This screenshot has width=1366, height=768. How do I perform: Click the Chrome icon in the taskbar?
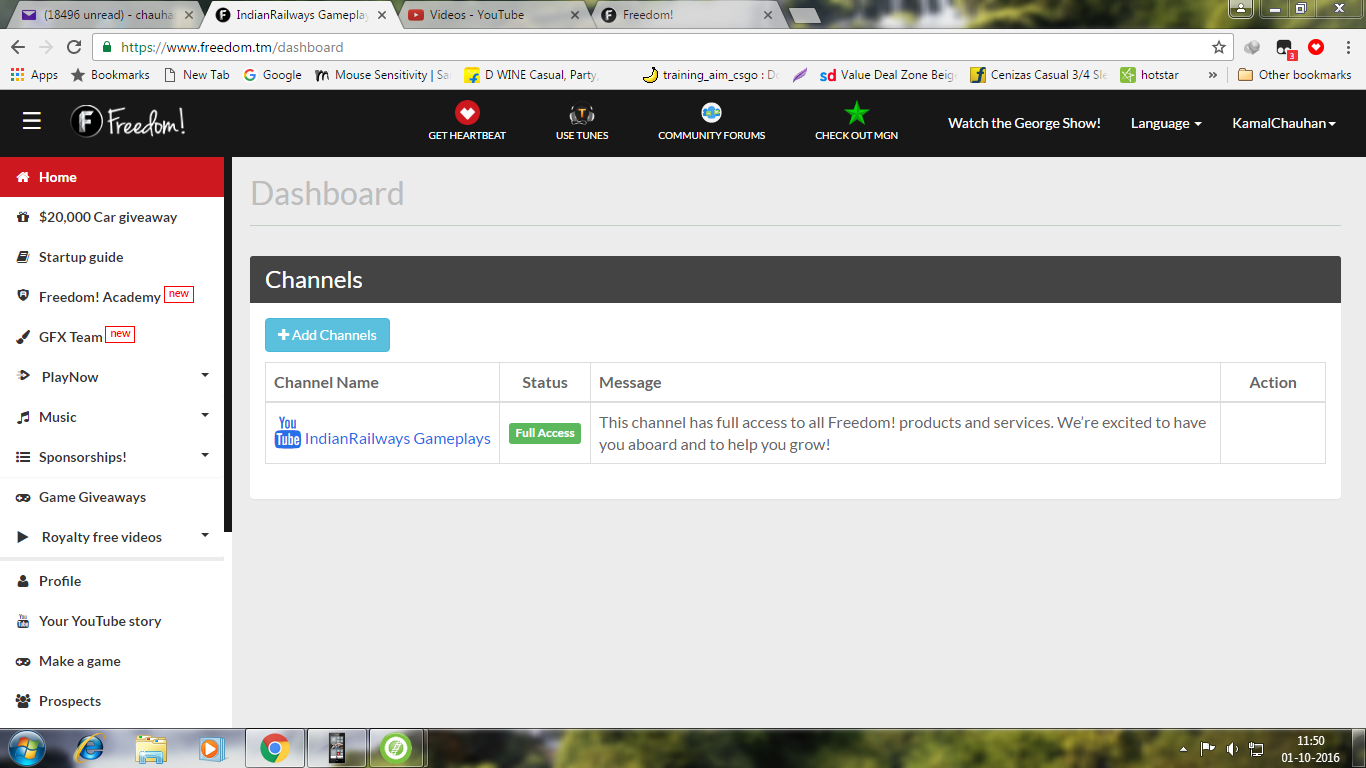(275, 748)
